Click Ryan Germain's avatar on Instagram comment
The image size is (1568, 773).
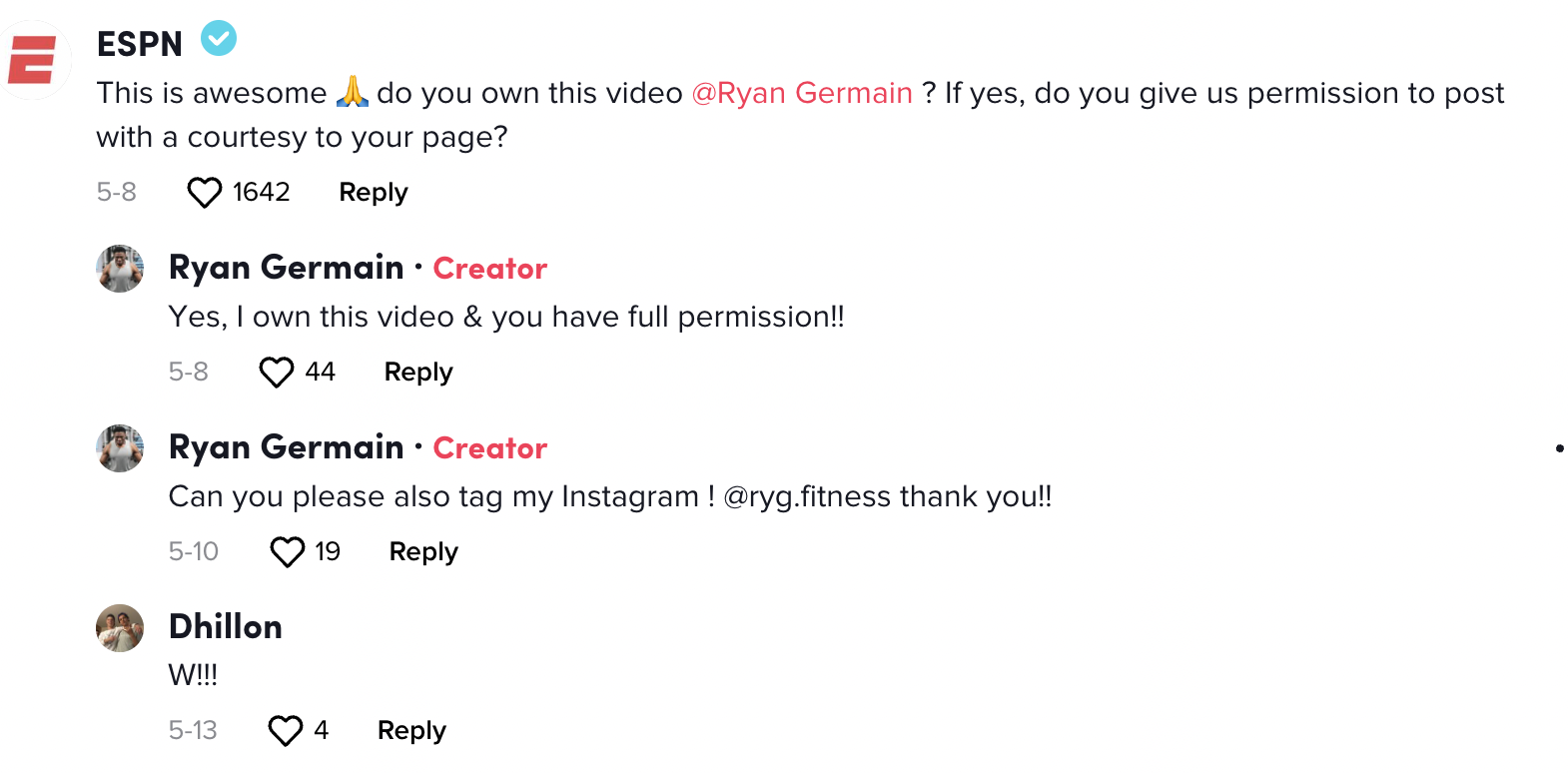pyautogui.click(x=120, y=448)
